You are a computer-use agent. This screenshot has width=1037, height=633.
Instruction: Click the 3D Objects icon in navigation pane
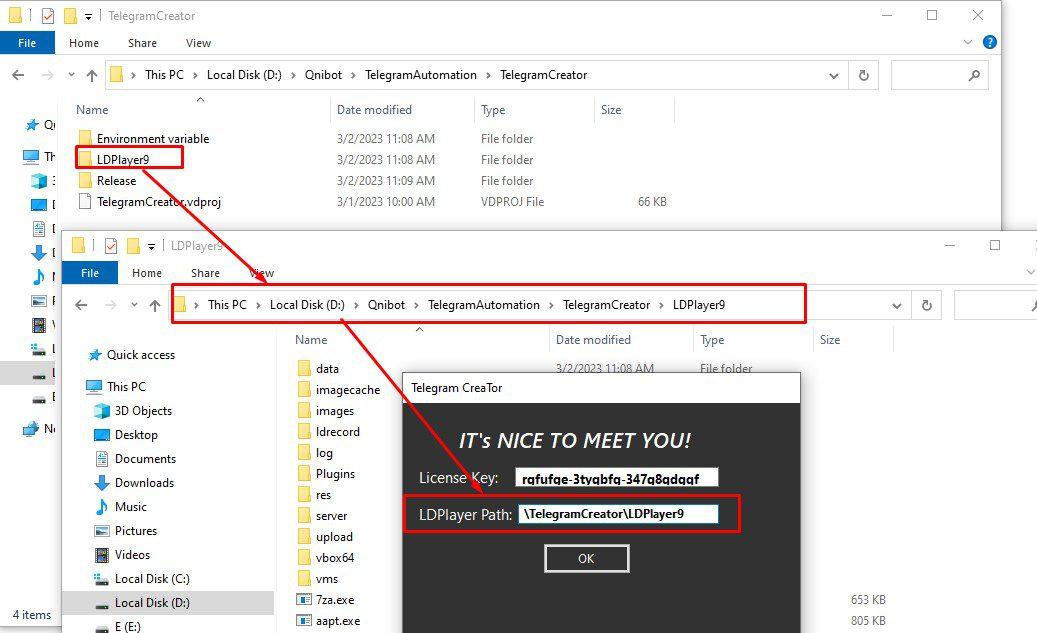pos(102,411)
